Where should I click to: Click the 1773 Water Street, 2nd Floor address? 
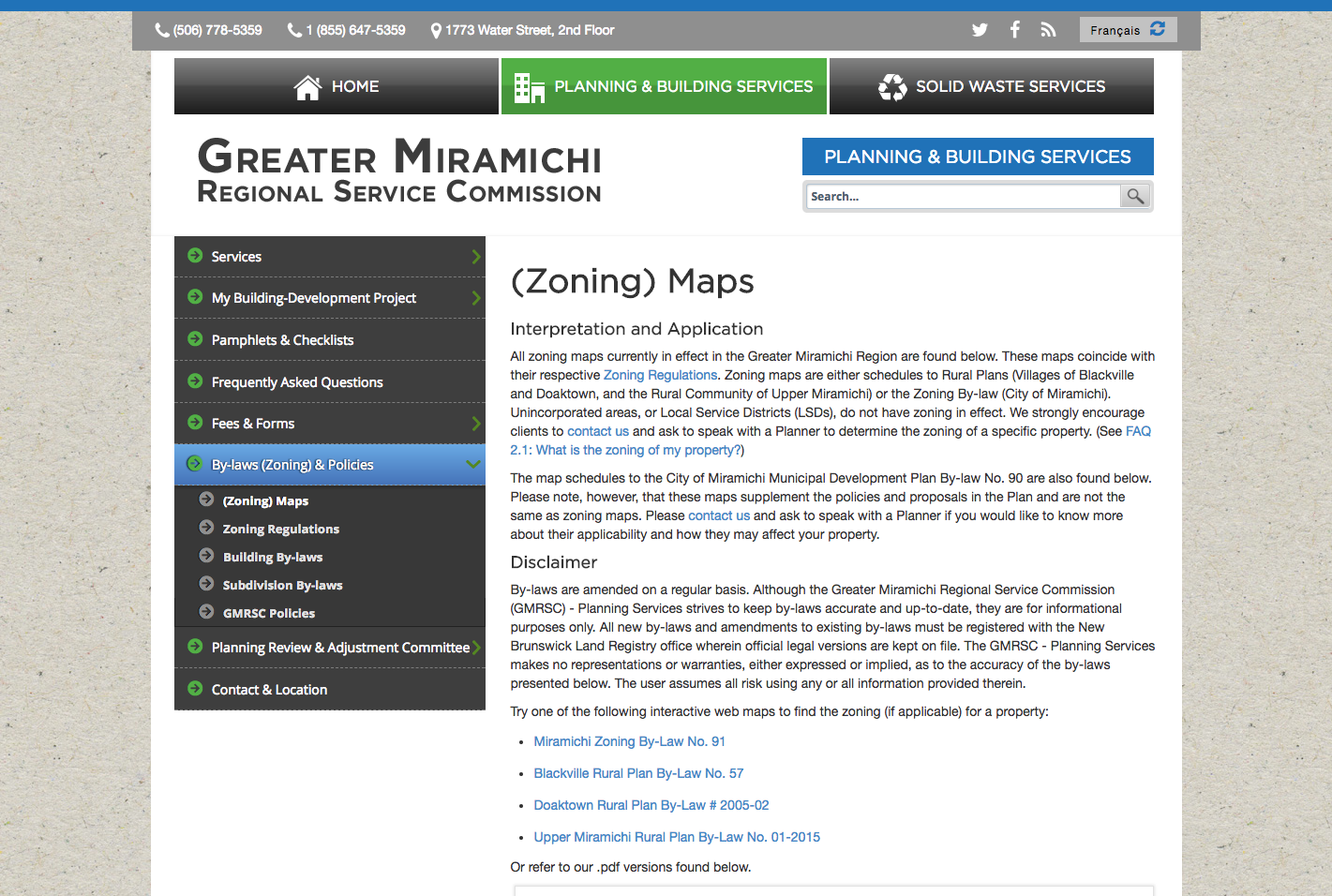click(530, 30)
